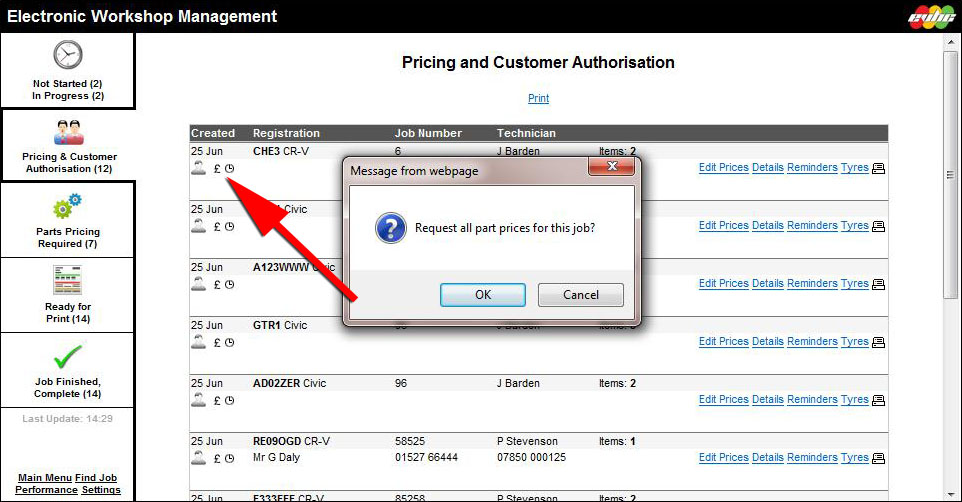Open Reminders for GTR1 Civic job
The width and height of the screenshot is (962, 502).
click(x=812, y=341)
